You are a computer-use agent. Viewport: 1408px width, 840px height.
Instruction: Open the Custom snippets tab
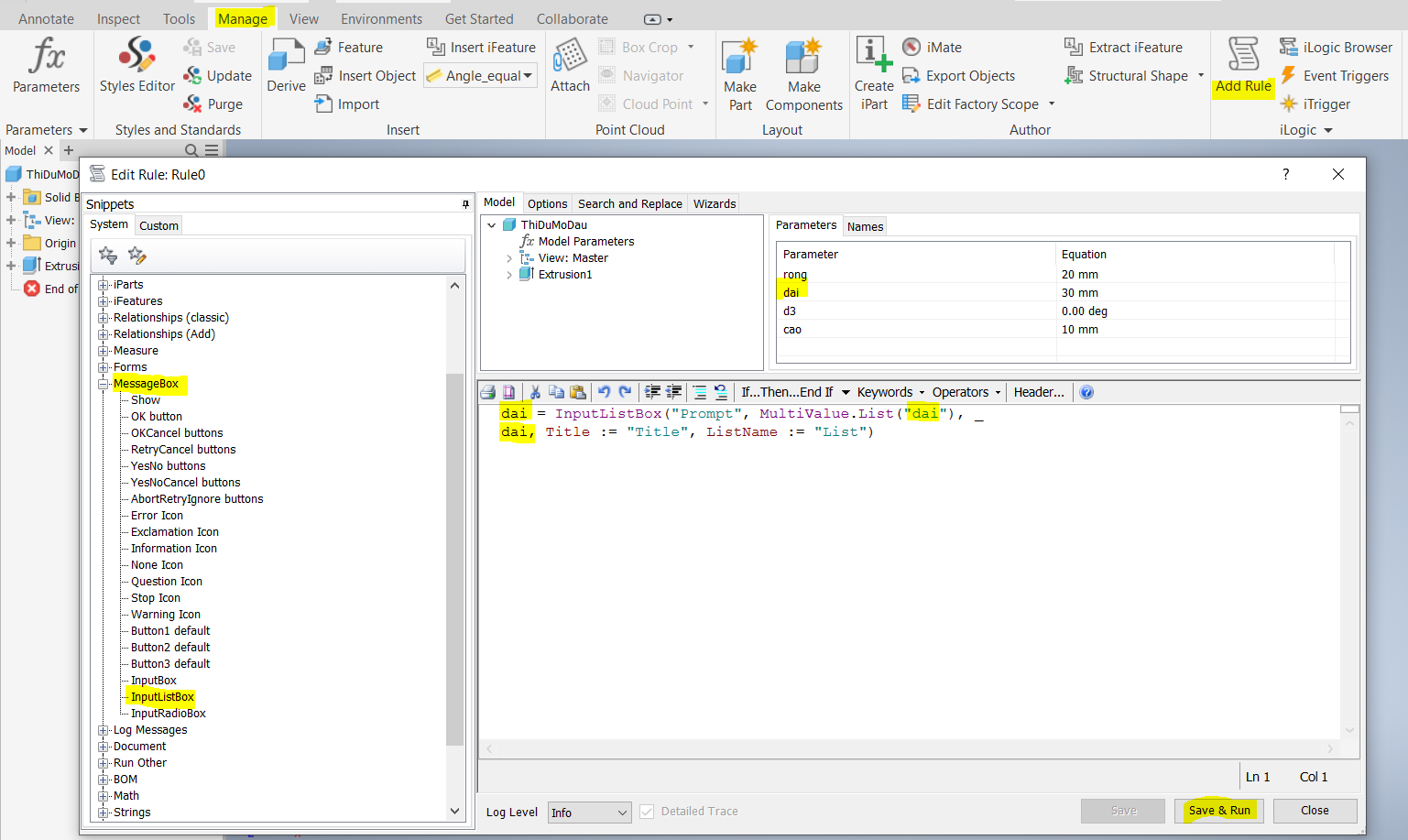coord(158,225)
